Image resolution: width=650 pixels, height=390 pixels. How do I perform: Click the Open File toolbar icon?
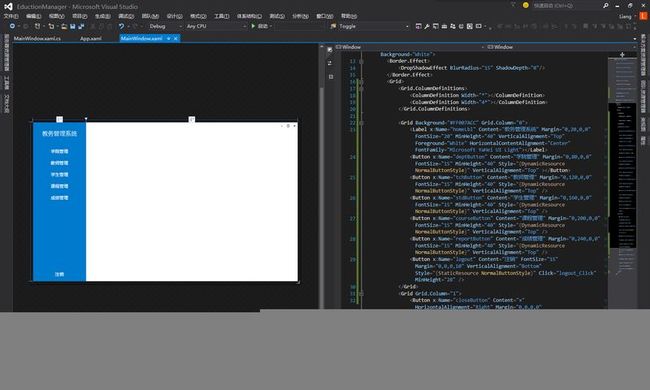[64, 26]
